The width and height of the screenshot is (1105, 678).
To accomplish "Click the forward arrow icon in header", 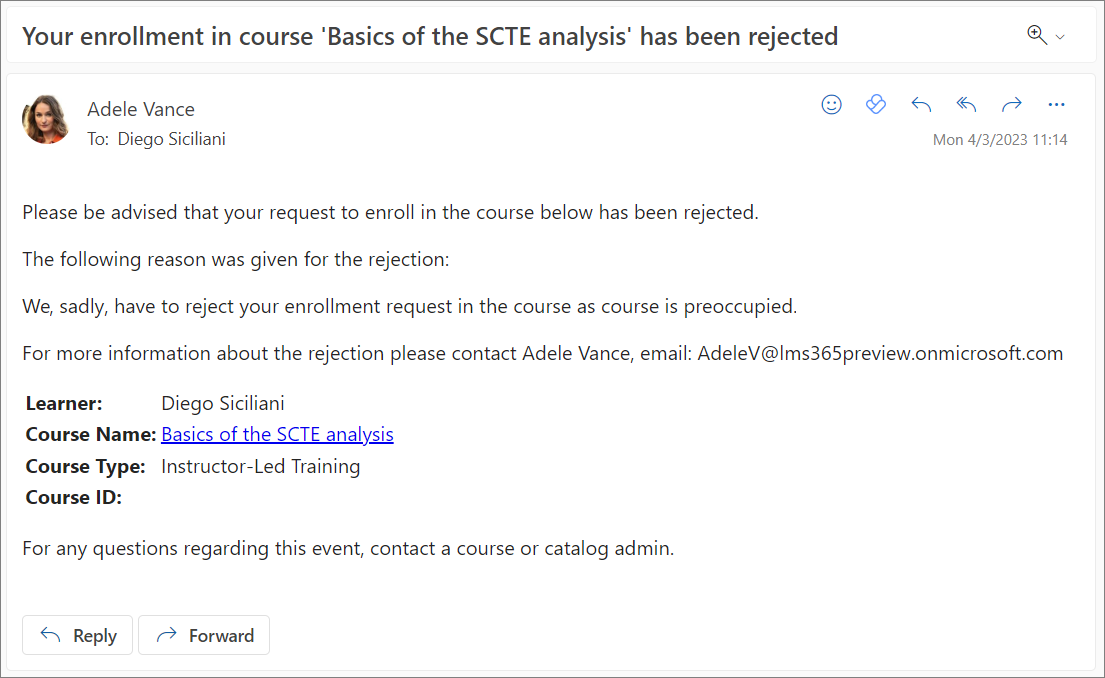I will pos(1012,105).
